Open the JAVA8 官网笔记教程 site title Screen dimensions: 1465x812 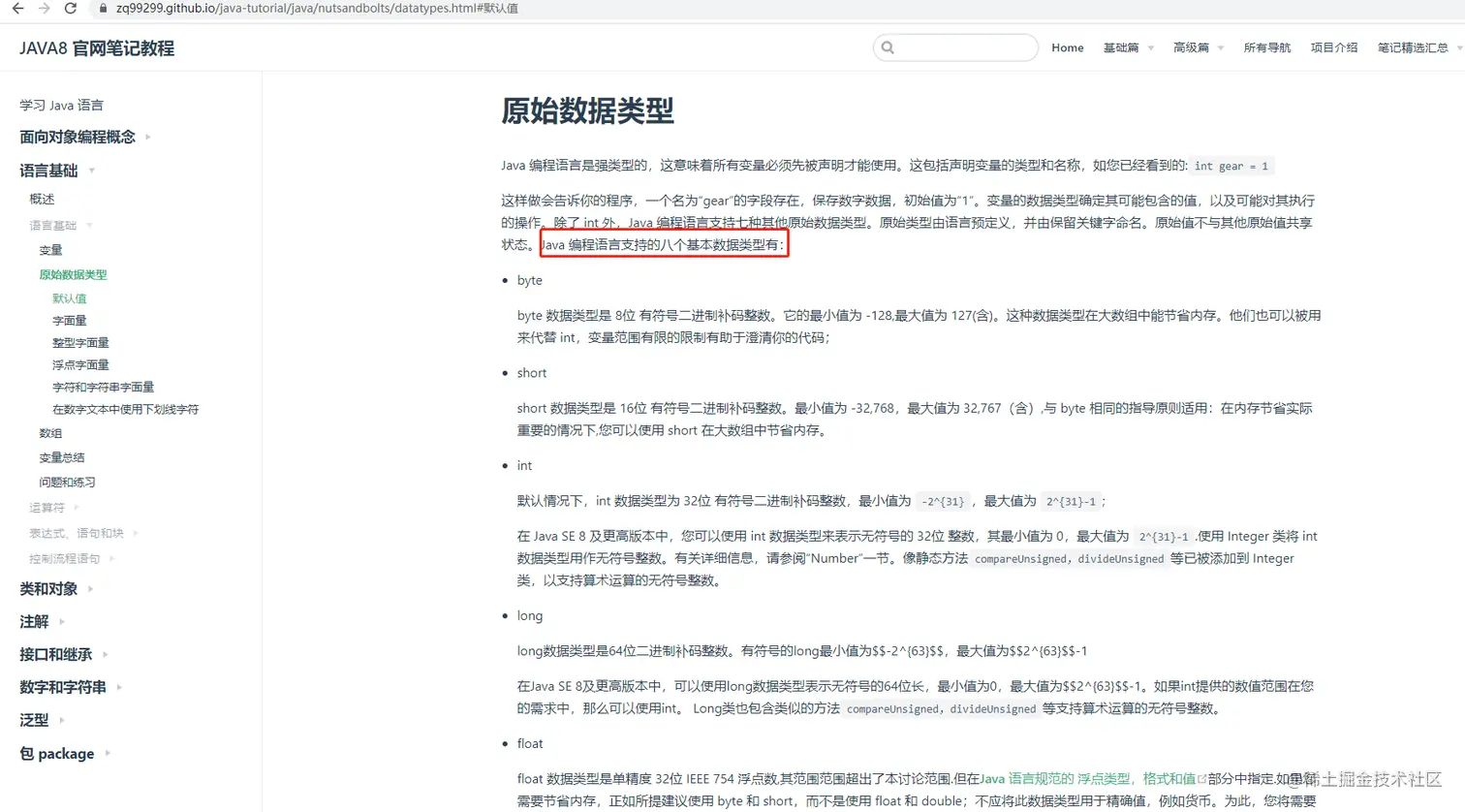click(97, 47)
